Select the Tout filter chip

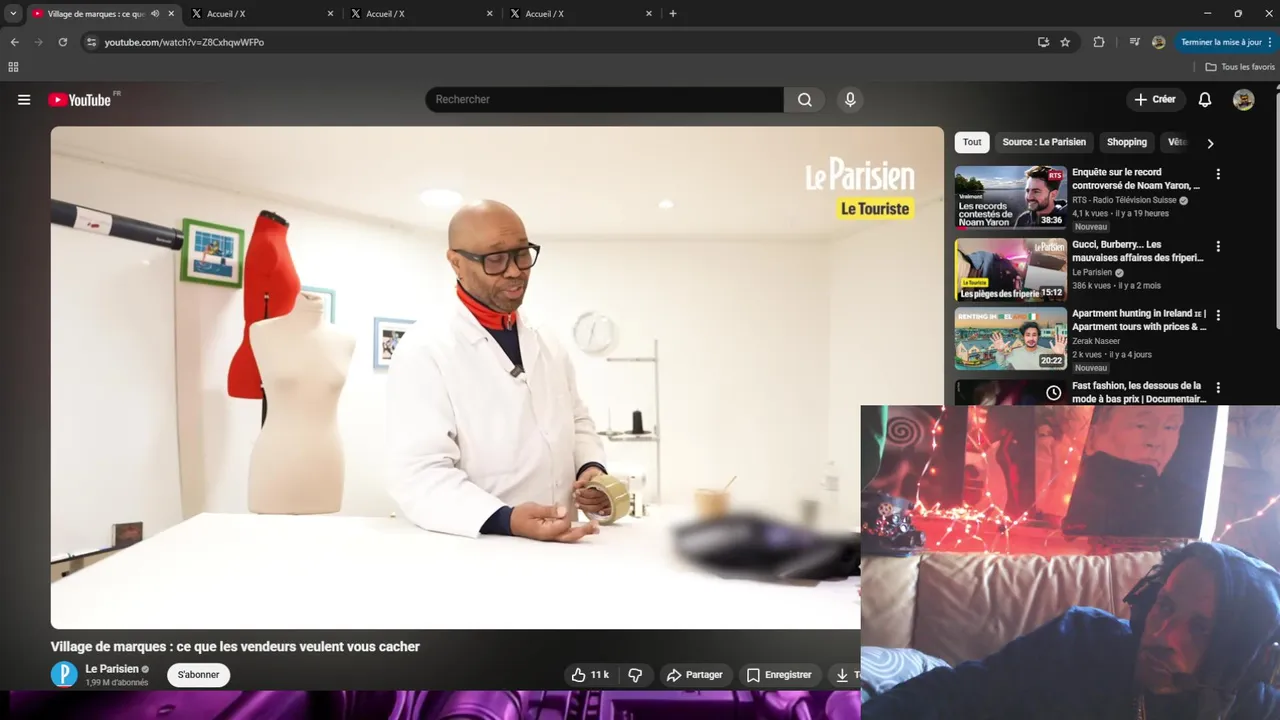(x=972, y=142)
